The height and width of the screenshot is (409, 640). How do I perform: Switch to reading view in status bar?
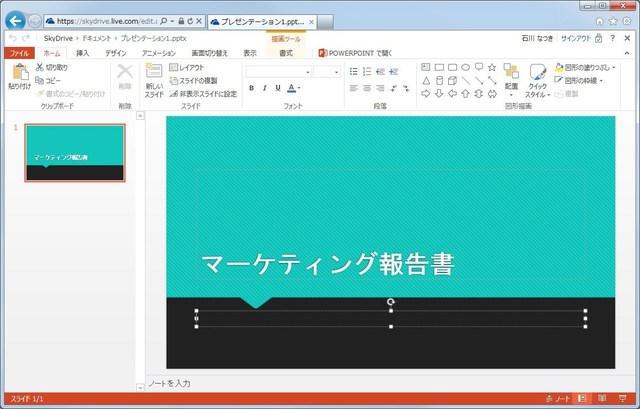[x=603, y=398]
